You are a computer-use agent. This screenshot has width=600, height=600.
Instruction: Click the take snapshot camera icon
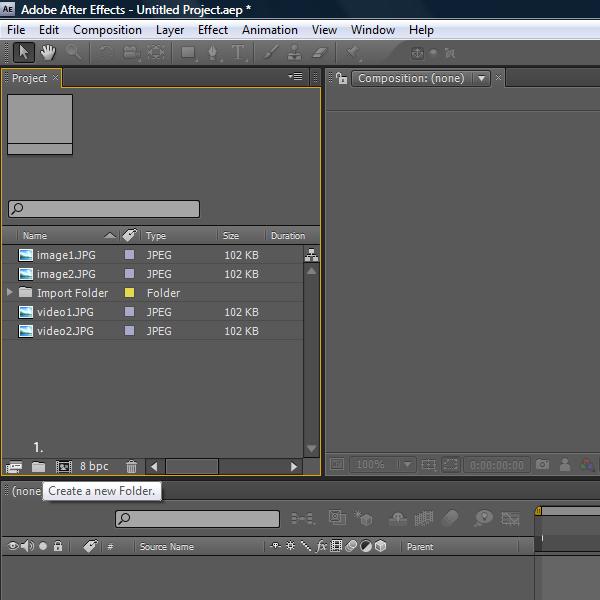click(x=542, y=465)
